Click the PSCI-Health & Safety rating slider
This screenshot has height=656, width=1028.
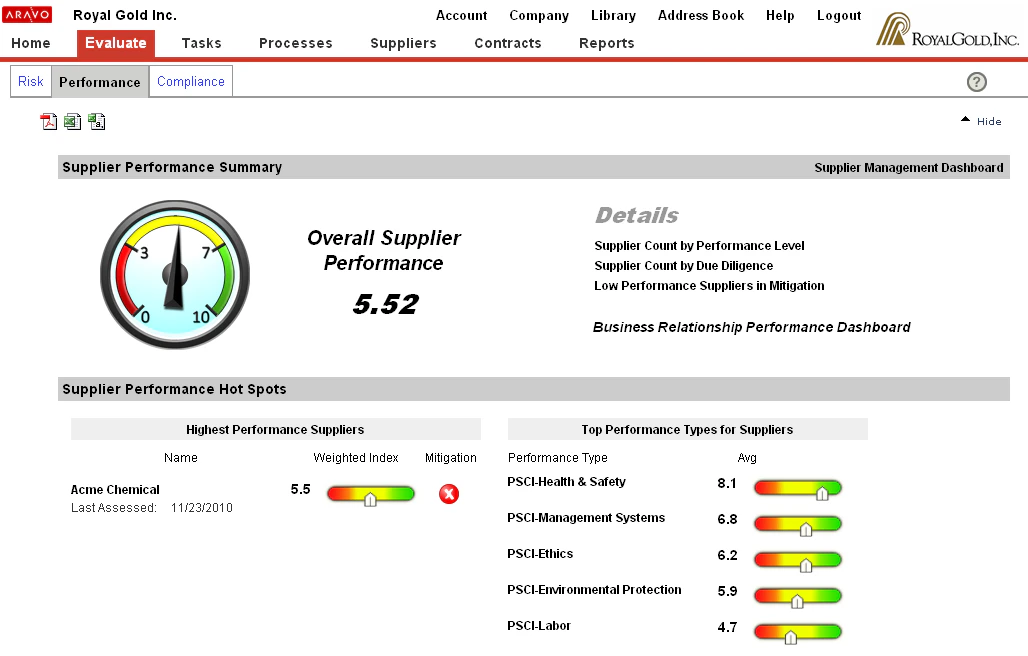point(797,487)
